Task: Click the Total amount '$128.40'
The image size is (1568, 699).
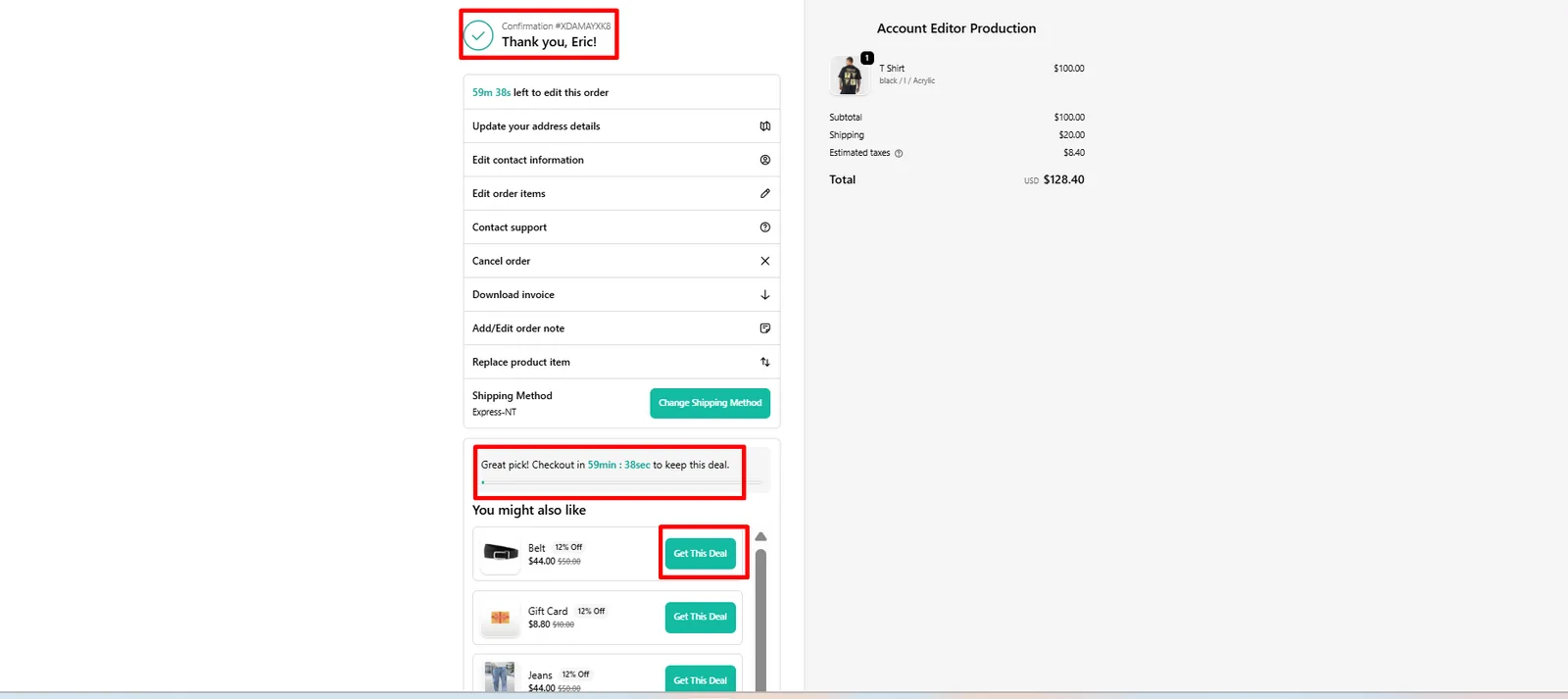Action: click(1063, 180)
